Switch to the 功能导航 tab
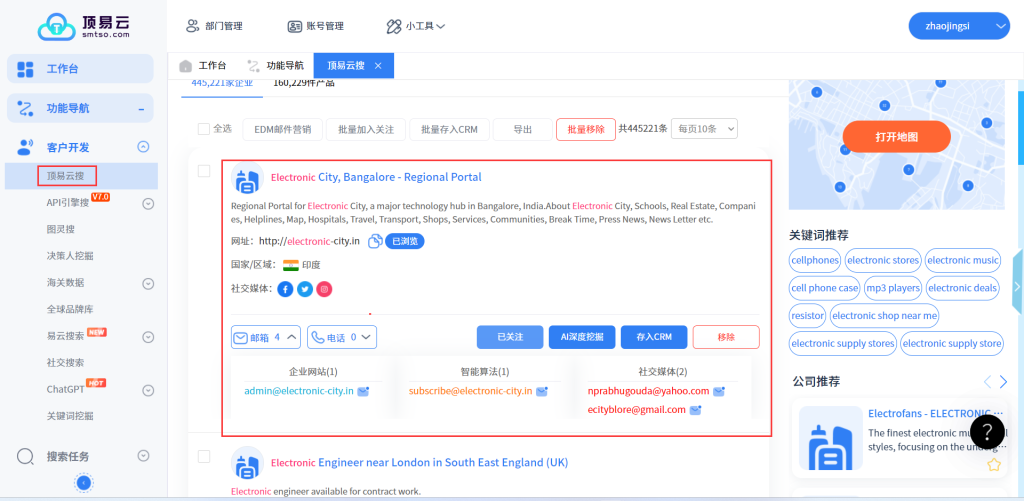The image size is (1024, 501). click(x=276, y=66)
